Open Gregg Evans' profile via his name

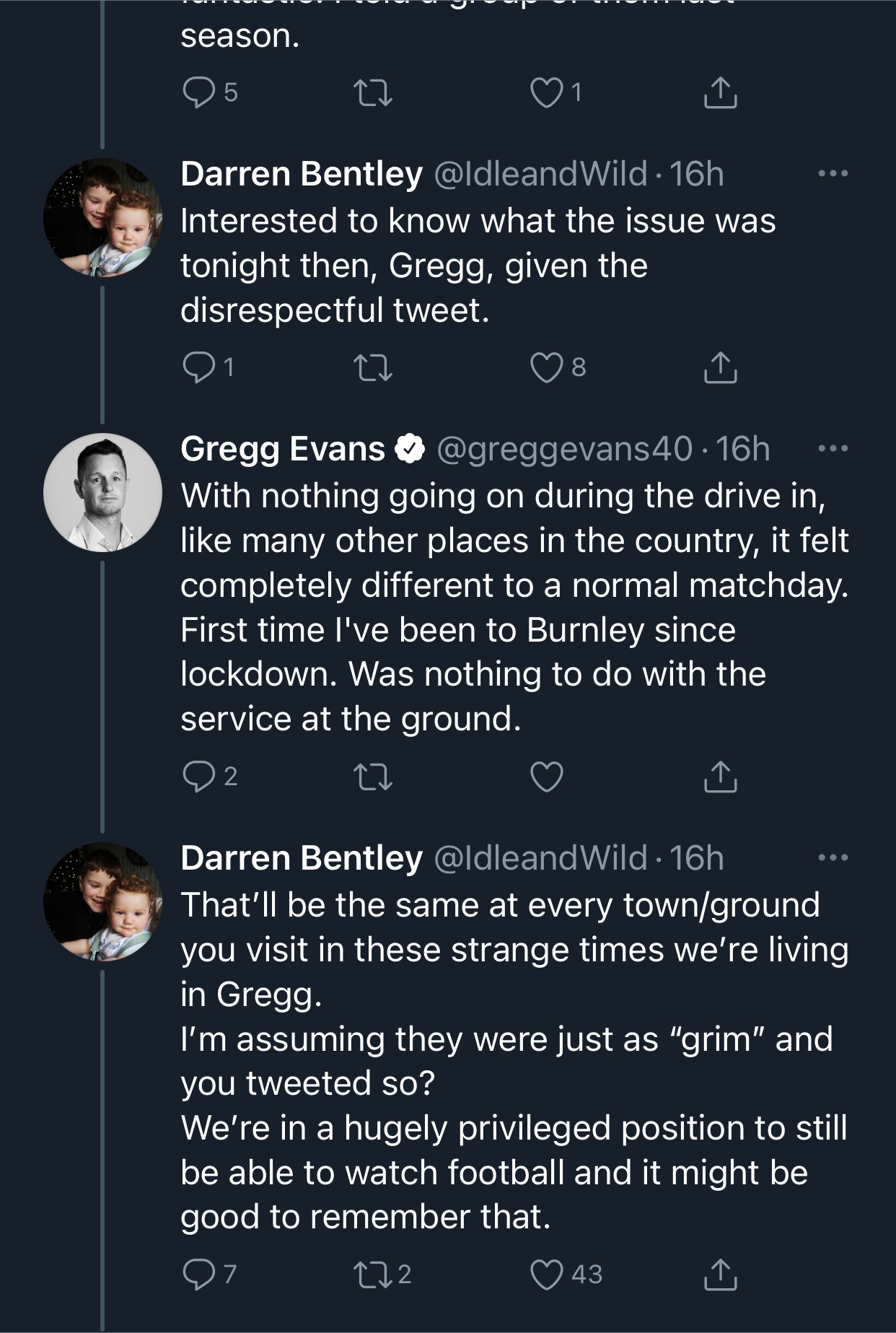(x=282, y=449)
